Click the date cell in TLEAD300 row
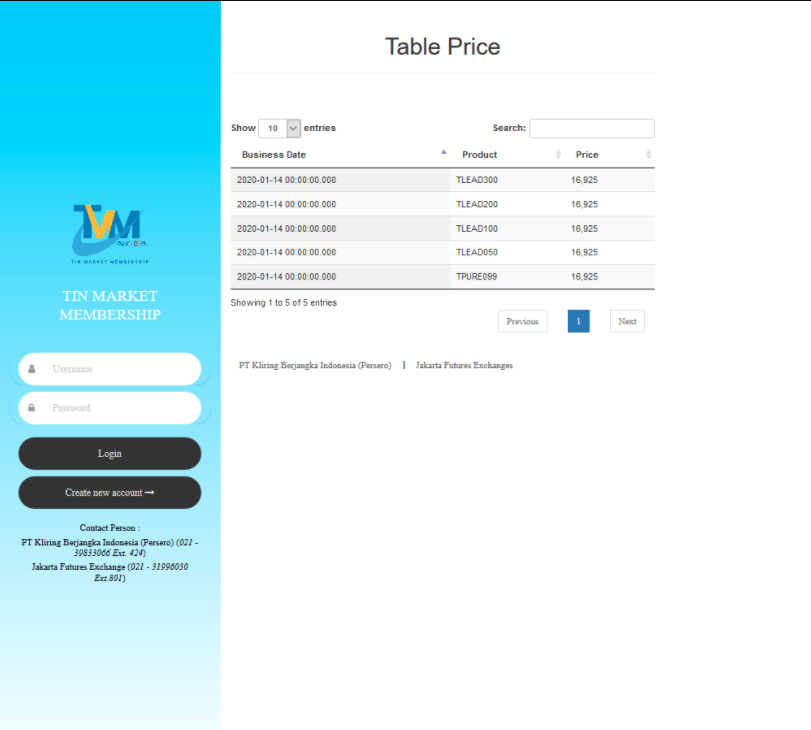 [340, 180]
